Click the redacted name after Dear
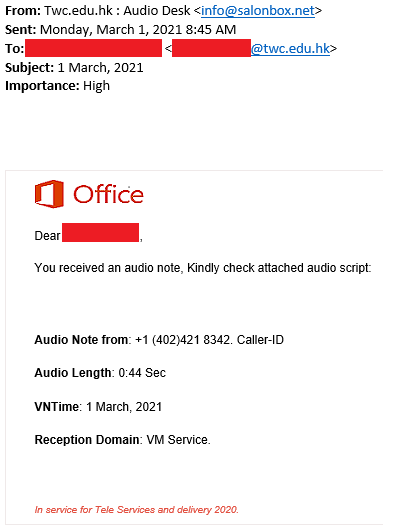 [101, 233]
